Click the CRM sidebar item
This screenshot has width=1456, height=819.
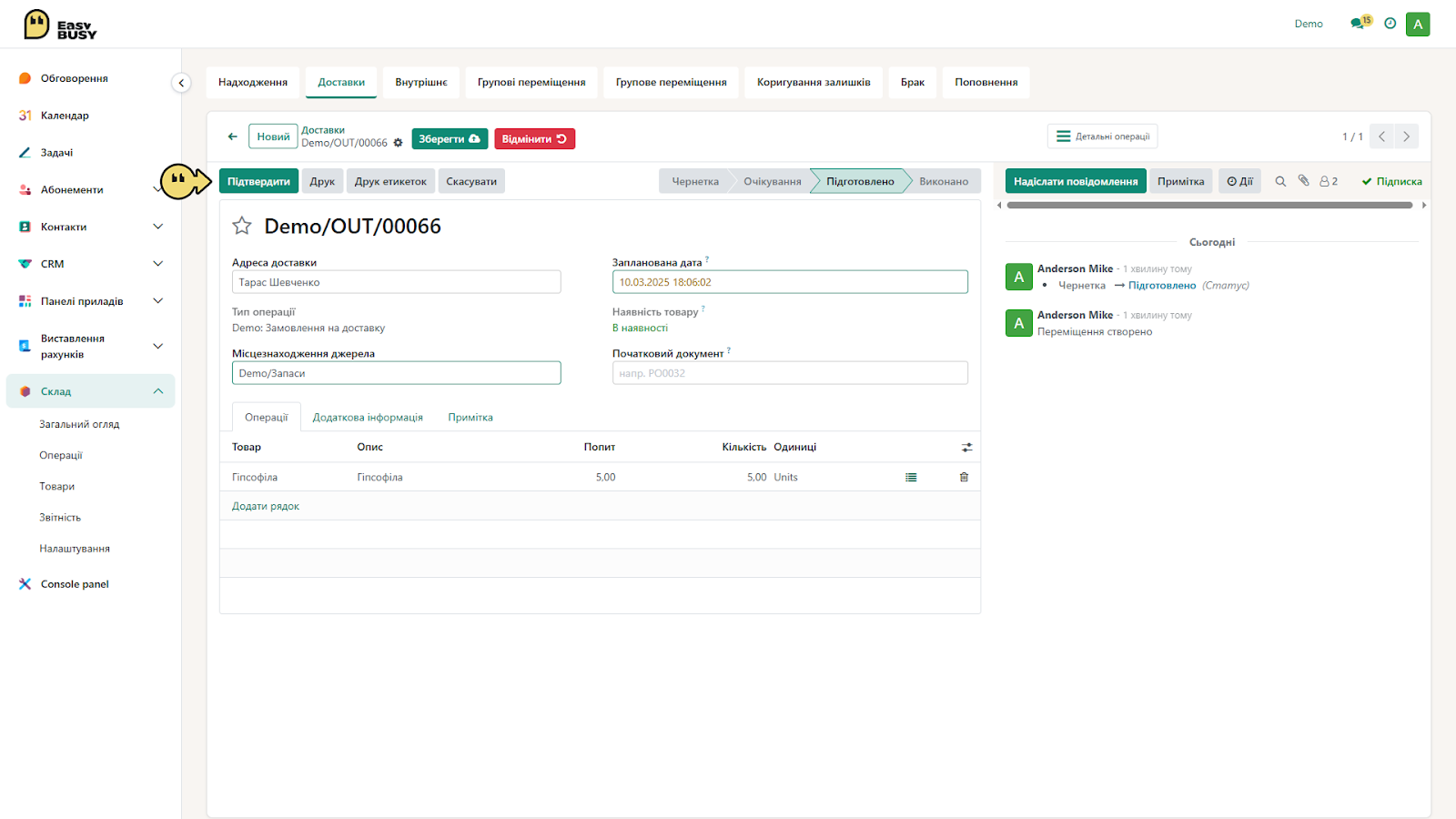point(52,264)
